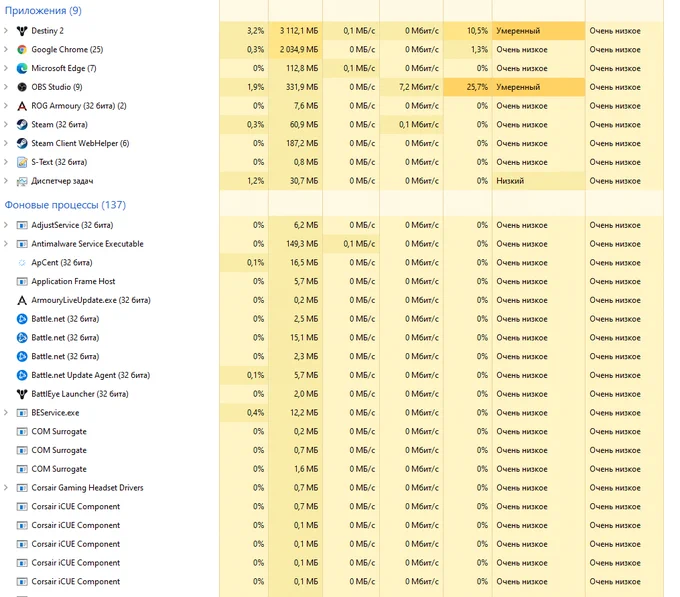Select the BattlEye Launcher (32 бита) process
Viewport: 680px width, 597px height.
(x=80, y=394)
